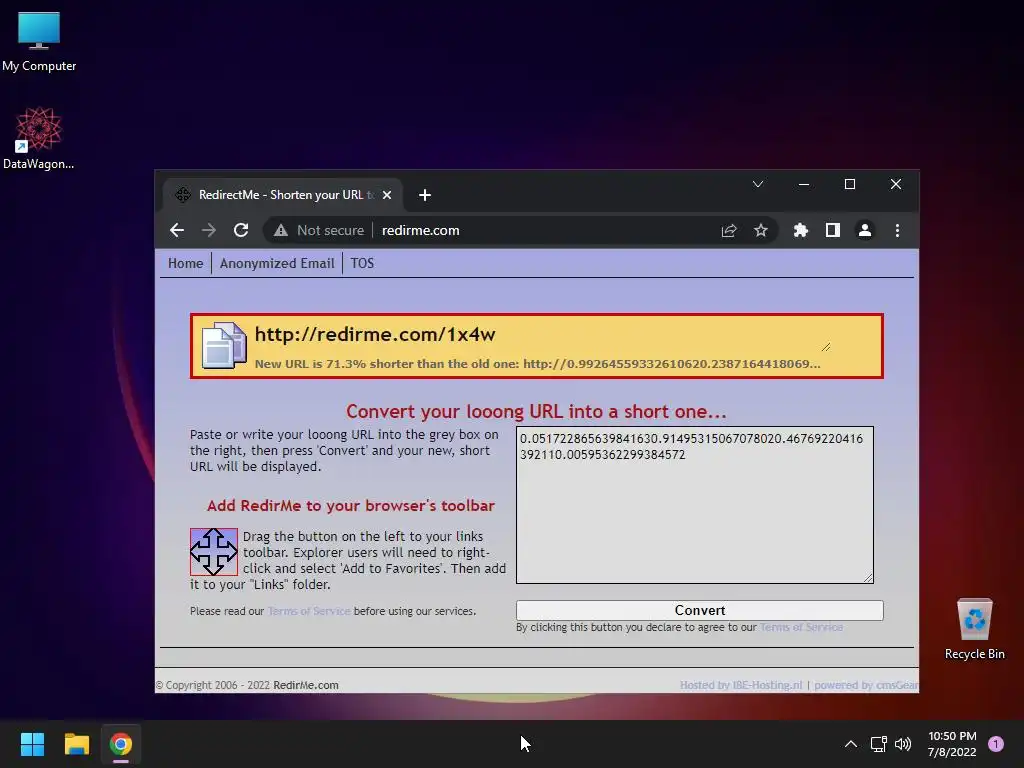Open DataWagon desktop shortcut
This screenshot has width=1024, height=768.
pyautogui.click(x=39, y=138)
